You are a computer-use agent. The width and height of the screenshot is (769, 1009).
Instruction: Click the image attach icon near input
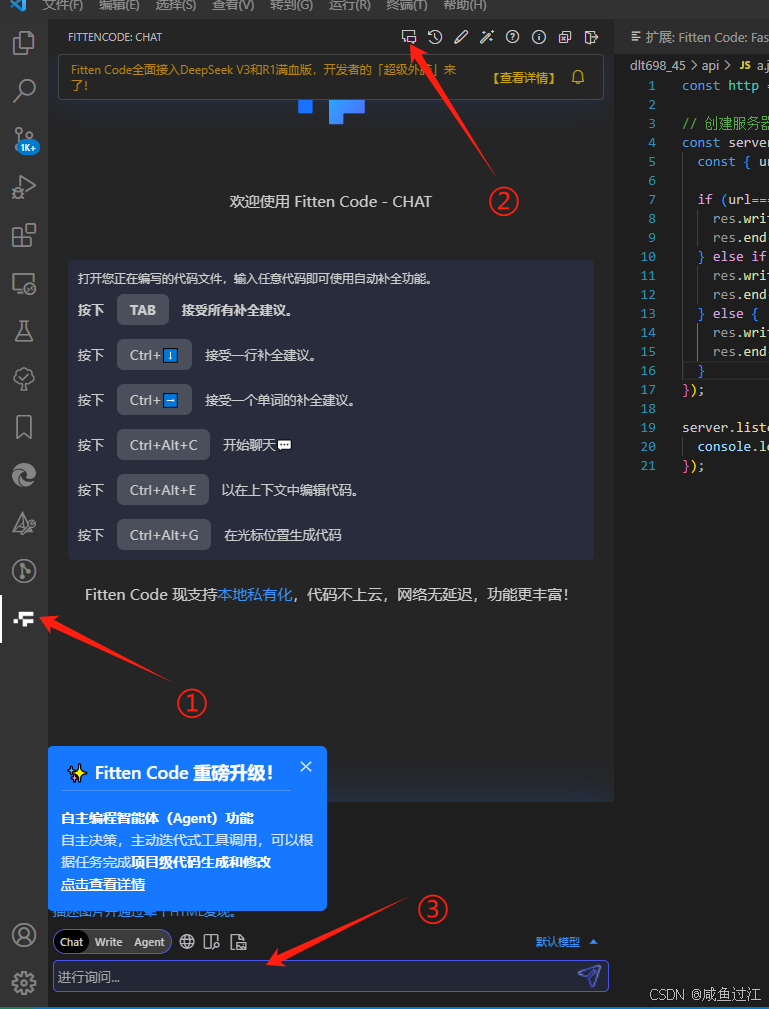(x=238, y=941)
